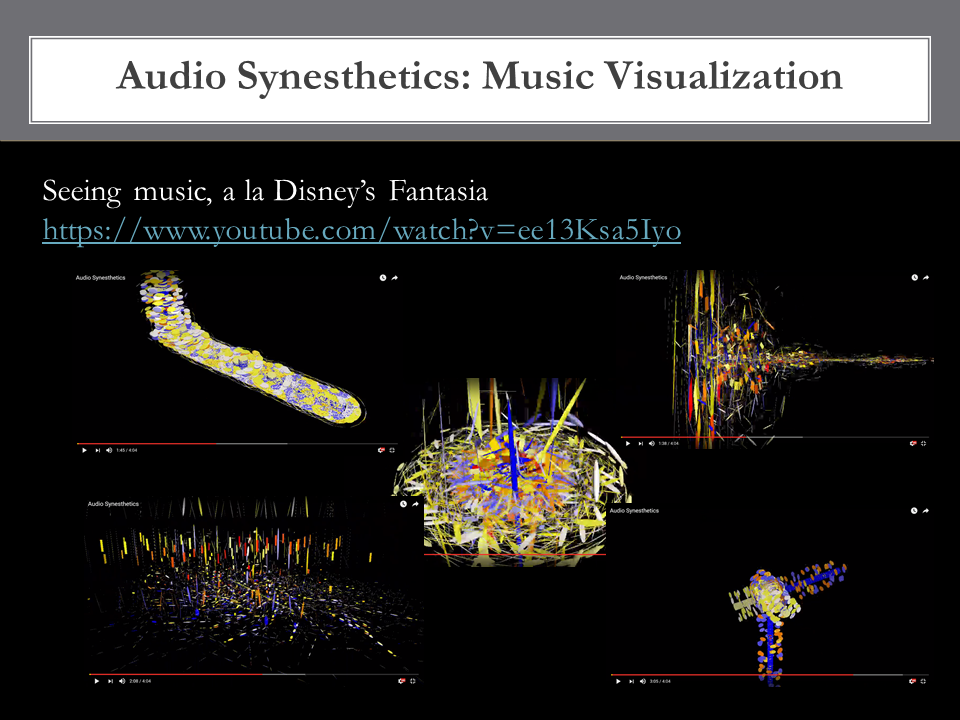This screenshot has height=720, width=960.
Task: Click share arrow on tube-shape video
Action: (395, 278)
